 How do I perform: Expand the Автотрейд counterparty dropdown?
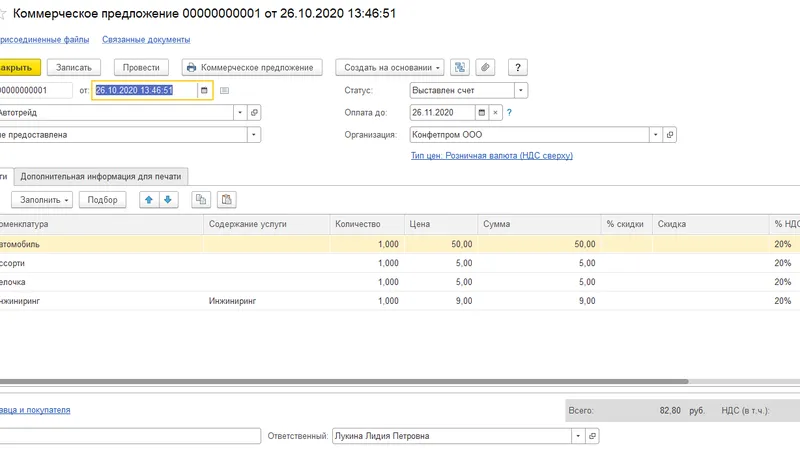240,112
